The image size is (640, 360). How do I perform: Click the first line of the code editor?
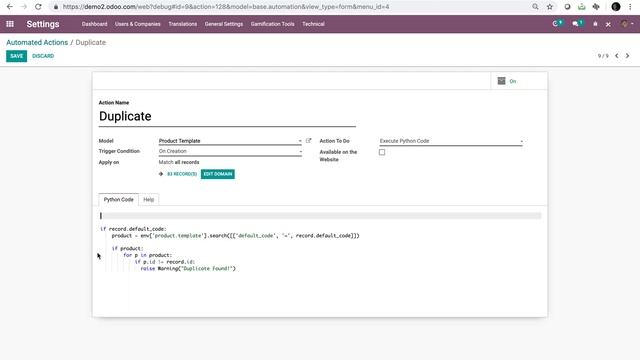[x=320, y=216]
